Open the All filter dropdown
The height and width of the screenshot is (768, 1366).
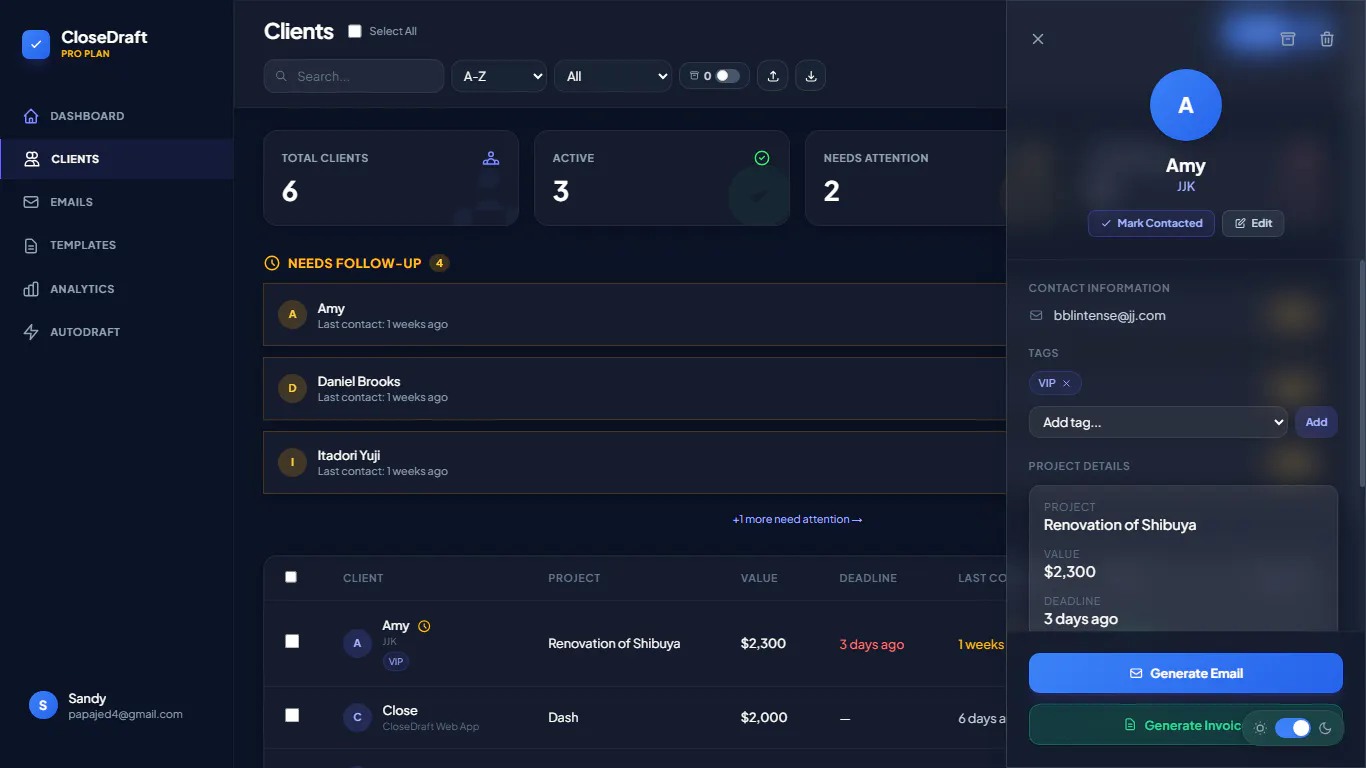point(613,76)
